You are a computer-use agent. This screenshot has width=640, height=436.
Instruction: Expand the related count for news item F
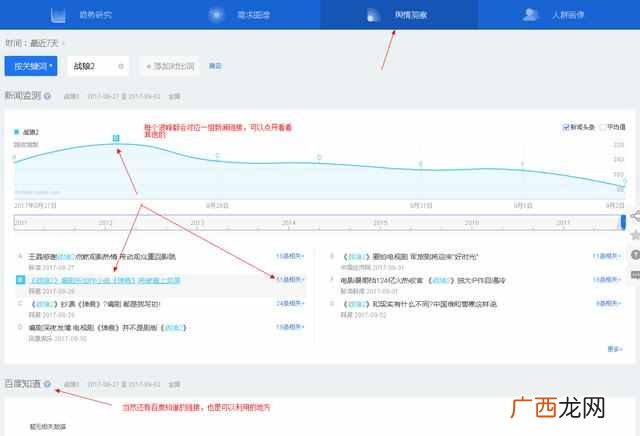pyautogui.click(x=607, y=280)
